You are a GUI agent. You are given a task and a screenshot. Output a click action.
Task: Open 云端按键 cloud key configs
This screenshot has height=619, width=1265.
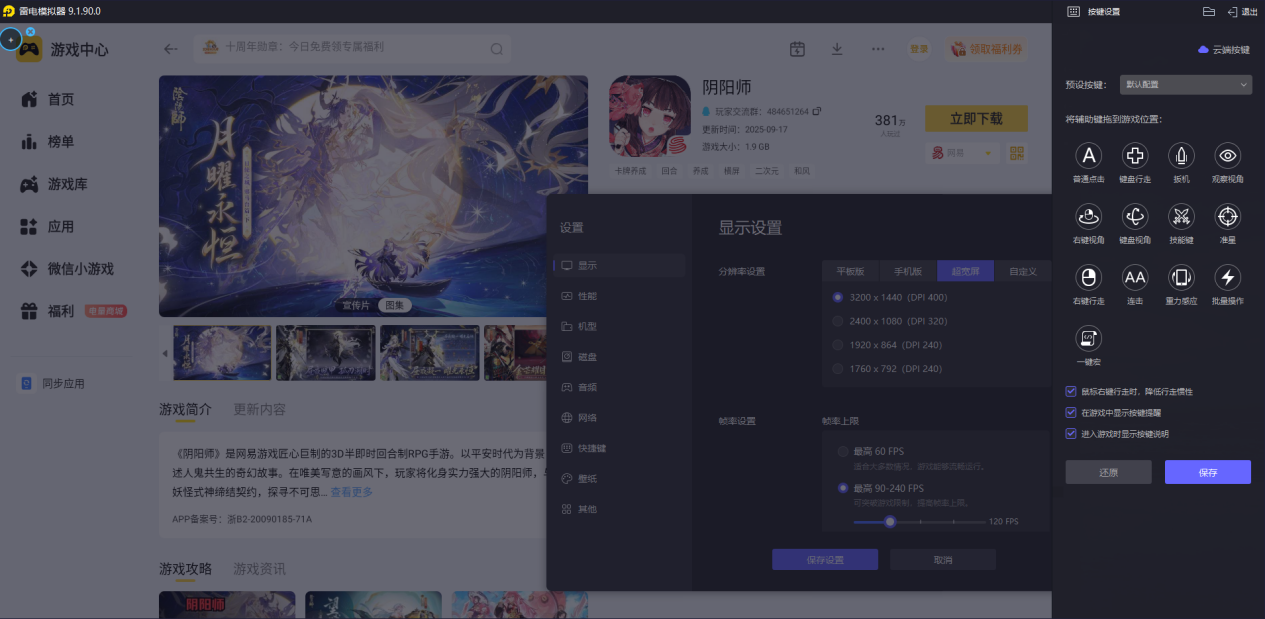coord(1224,49)
